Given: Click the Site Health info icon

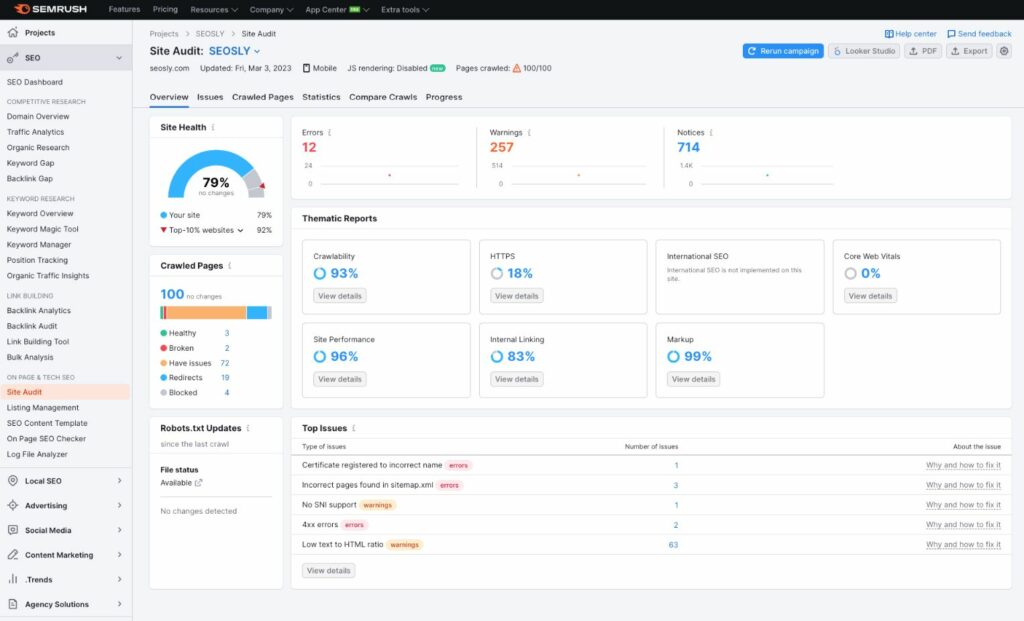Looking at the screenshot, I should (x=213, y=128).
